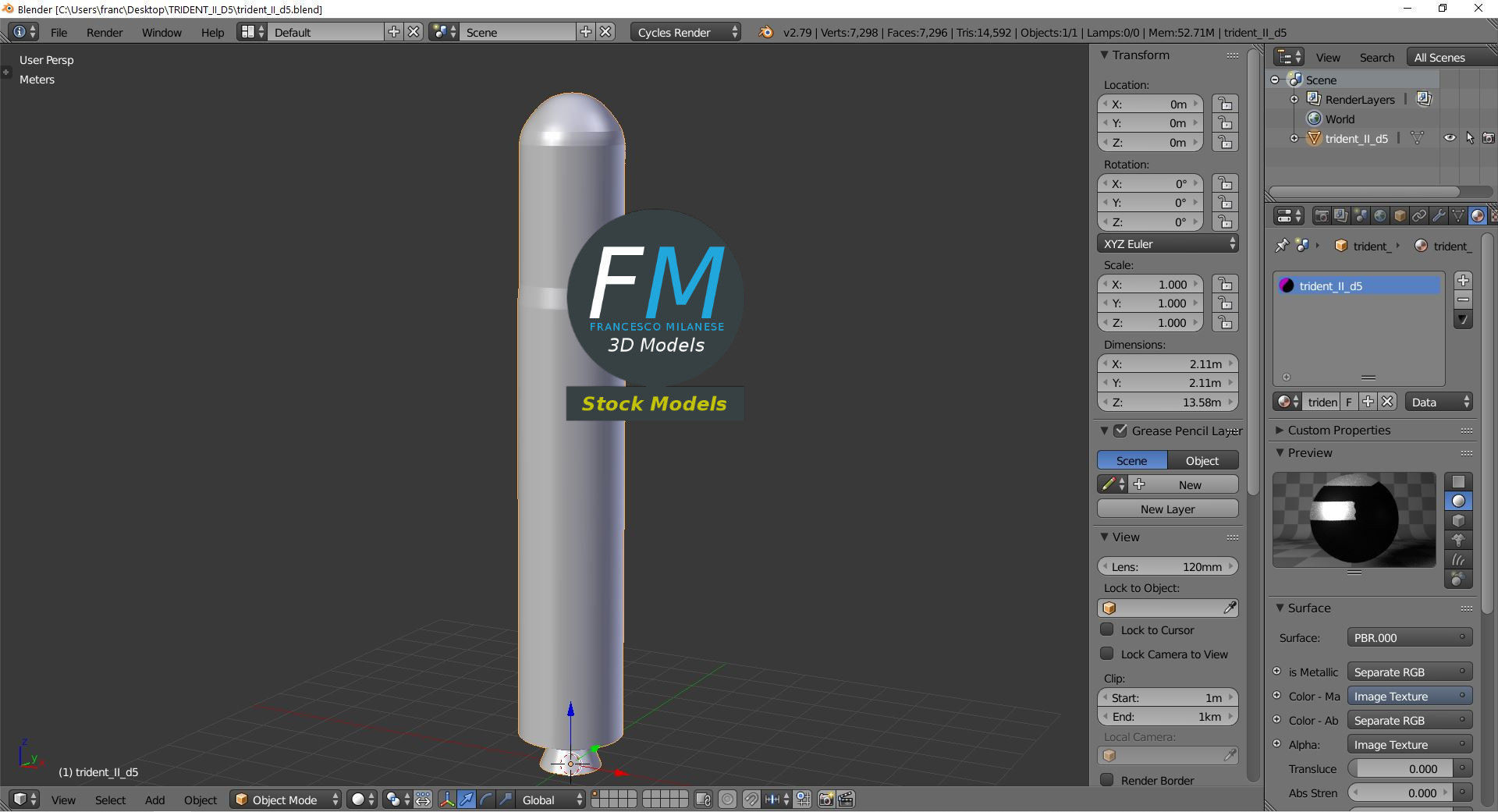The height and width of the screenshot is (812, 1498).
Task: Collapse the Transform panel
Action: [1104, 55]
